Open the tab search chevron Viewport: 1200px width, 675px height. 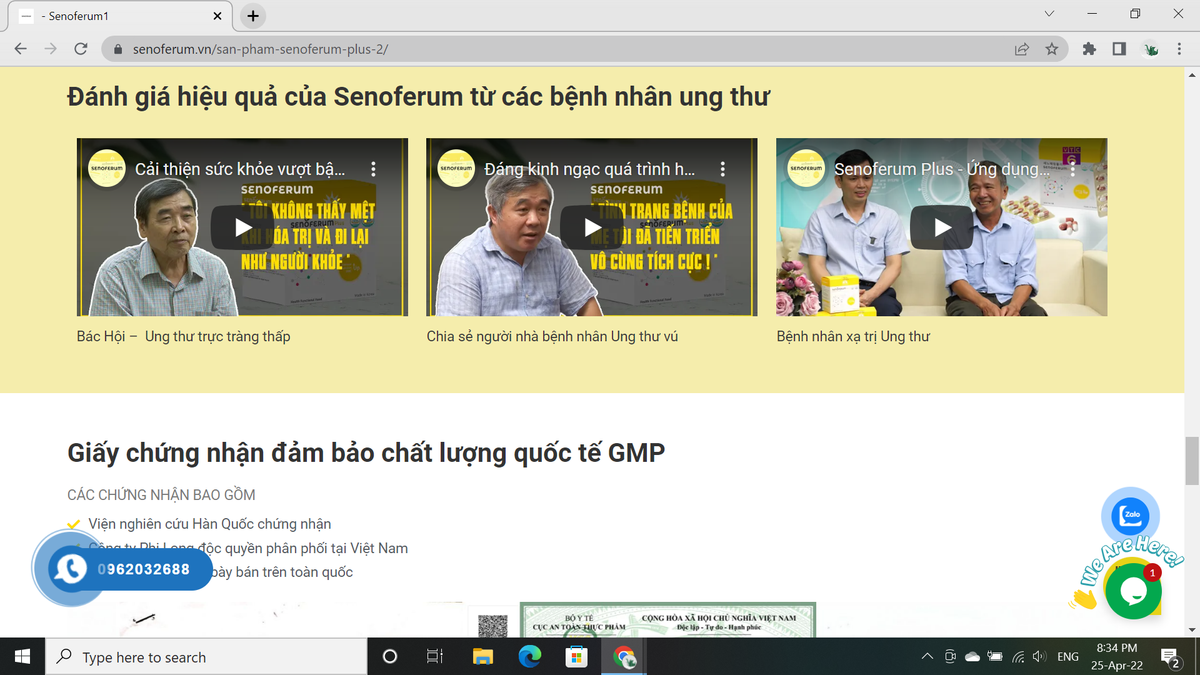[1048, 14]
